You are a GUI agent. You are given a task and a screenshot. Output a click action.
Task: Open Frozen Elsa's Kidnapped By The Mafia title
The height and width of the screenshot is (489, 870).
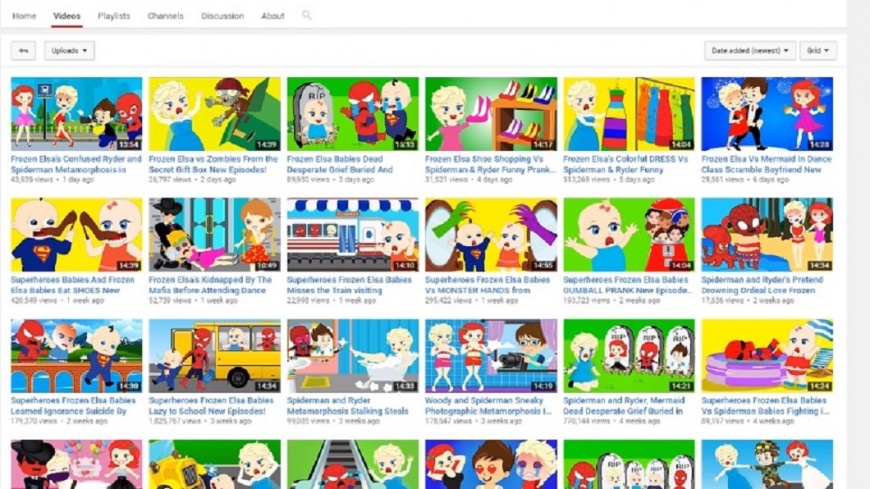pos(210,285)
